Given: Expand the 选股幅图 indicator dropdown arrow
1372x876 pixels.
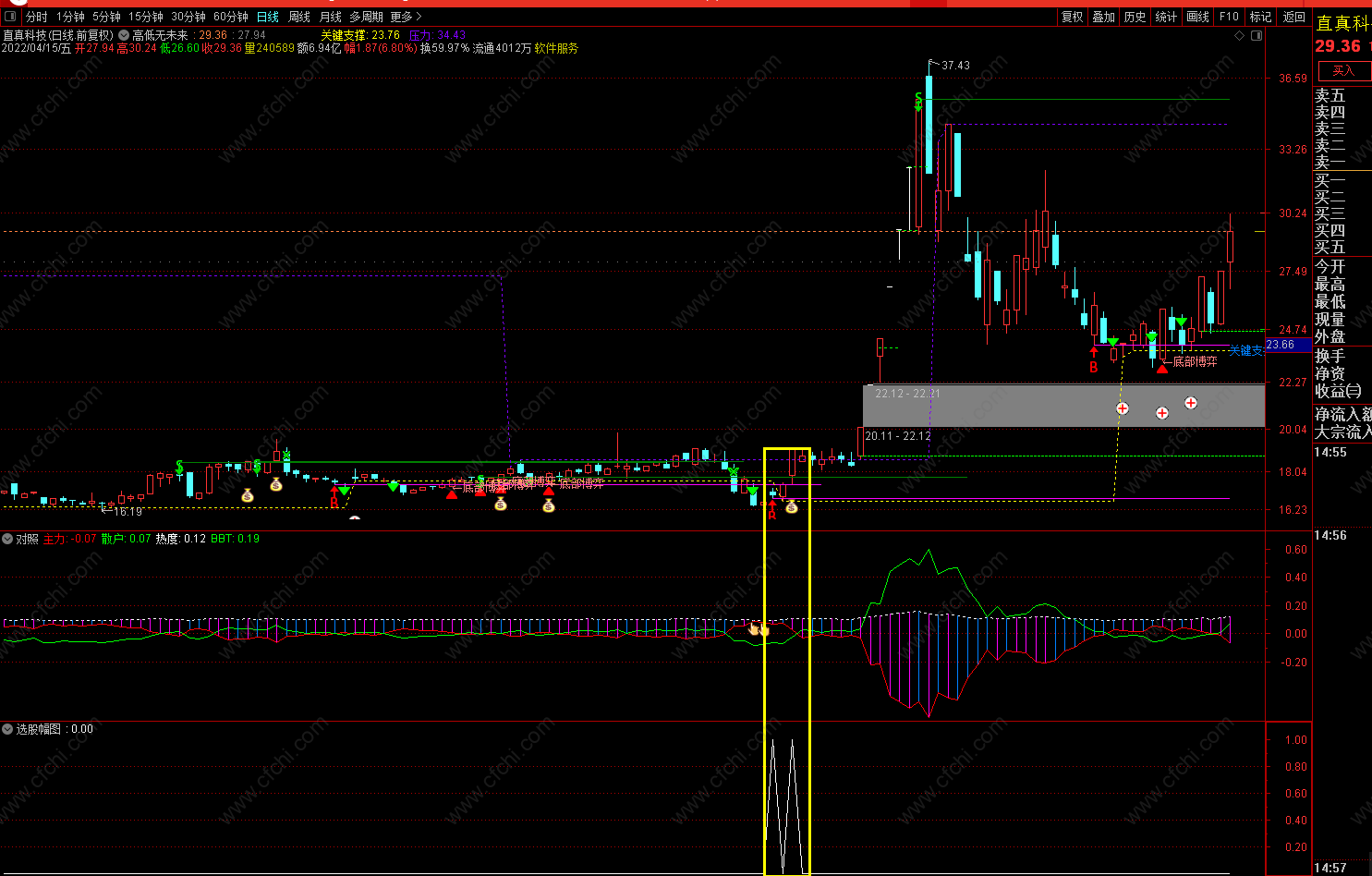Looking at the screenshot, I should 7,729.
